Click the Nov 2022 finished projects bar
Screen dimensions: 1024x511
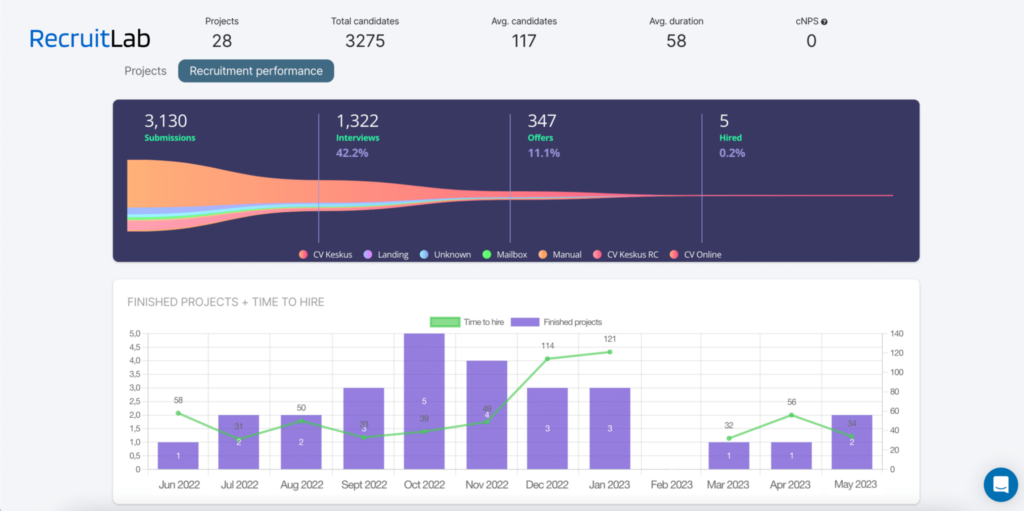point(487,415)
